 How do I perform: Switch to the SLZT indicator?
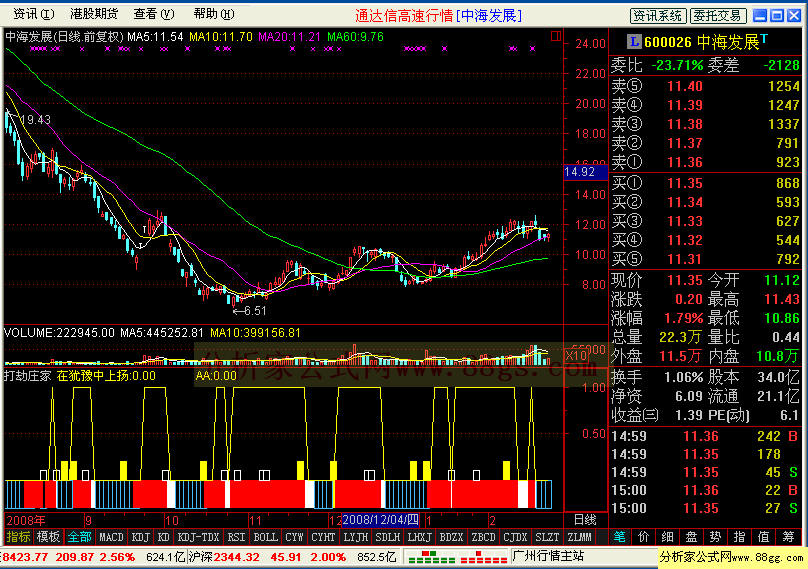(x=547, y=537)
